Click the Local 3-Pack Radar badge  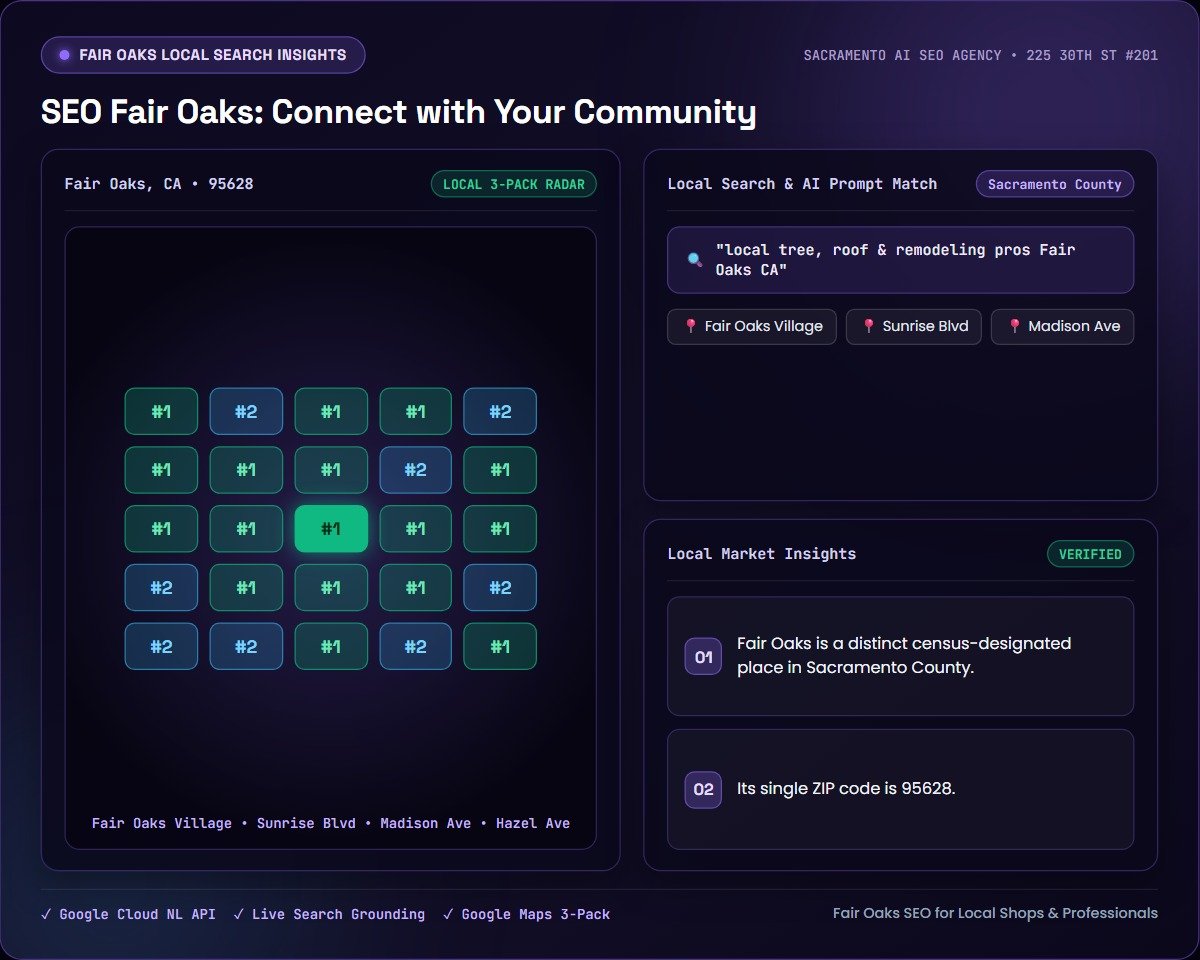(514, 184)
